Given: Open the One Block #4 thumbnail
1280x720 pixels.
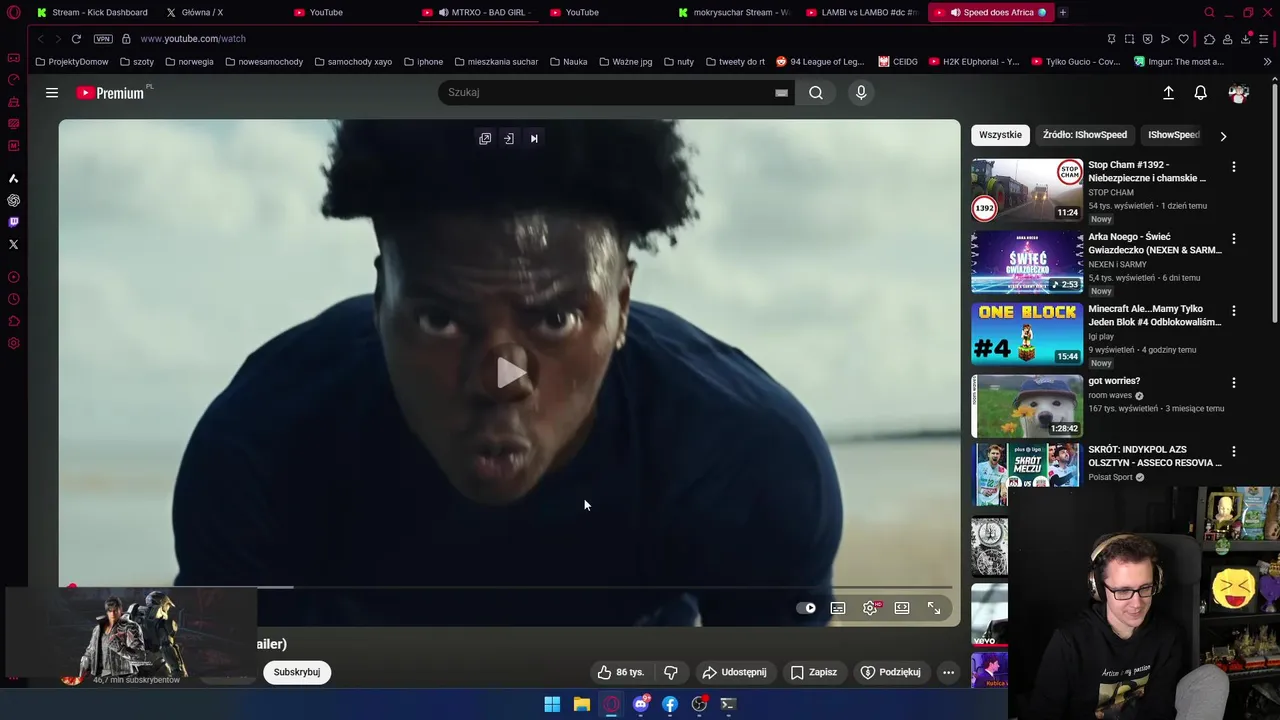Looking at the screenshot, I should tap(1027, 334).
